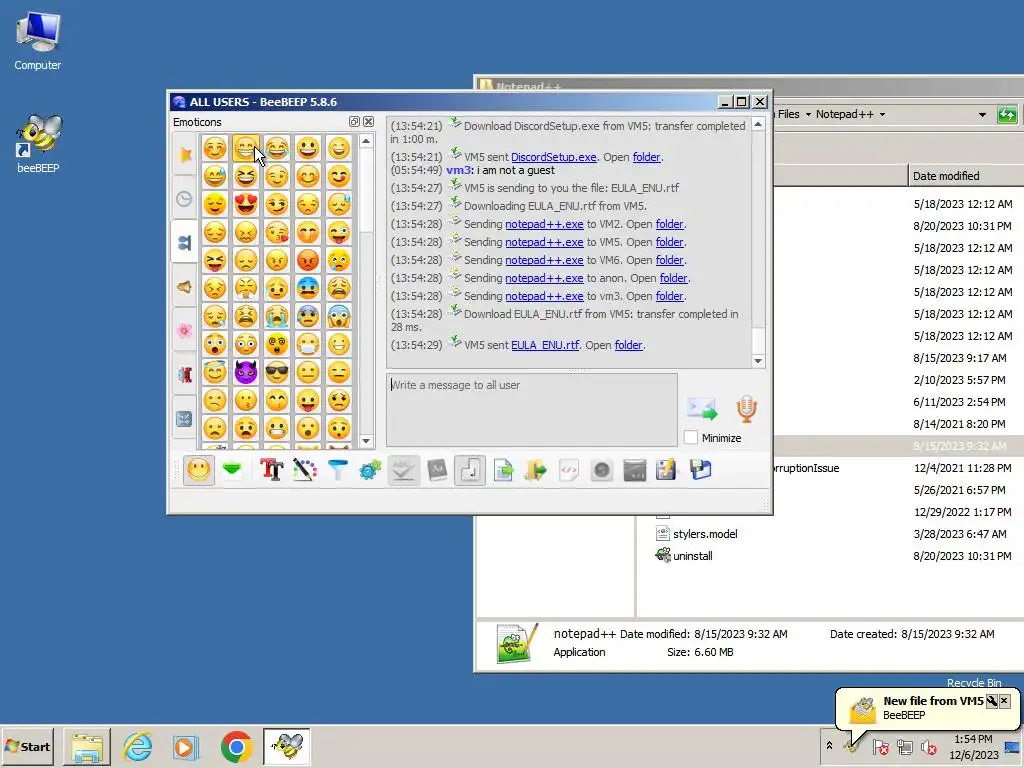Open the symbols emoticon tab
This screenshot has width=1024, height=768.
185,419
